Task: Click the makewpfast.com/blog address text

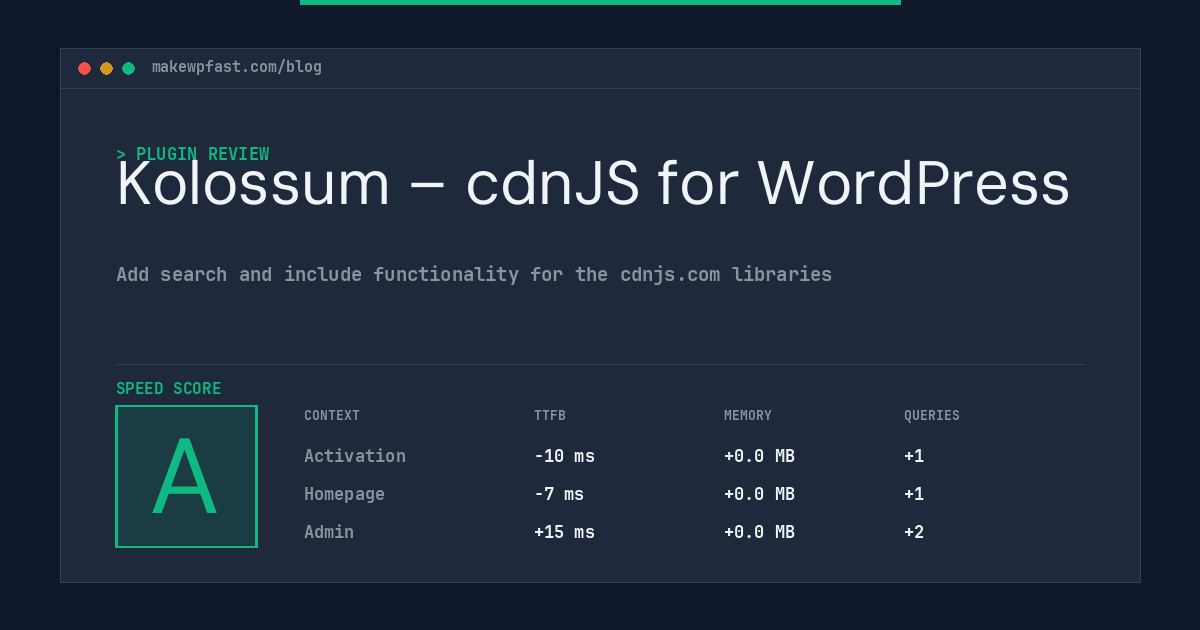Action: (x=237, y=67)
